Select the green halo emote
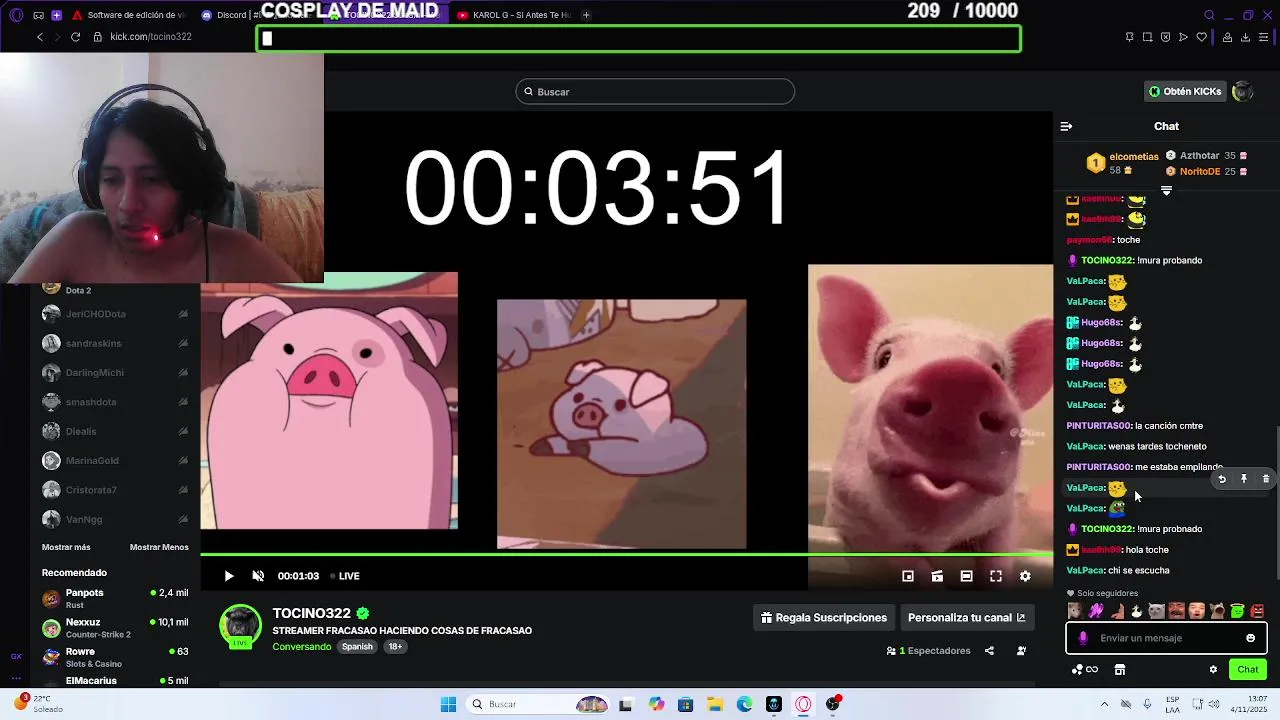The height and width of the screenshot is (720, 1280). click(1237, 611)
